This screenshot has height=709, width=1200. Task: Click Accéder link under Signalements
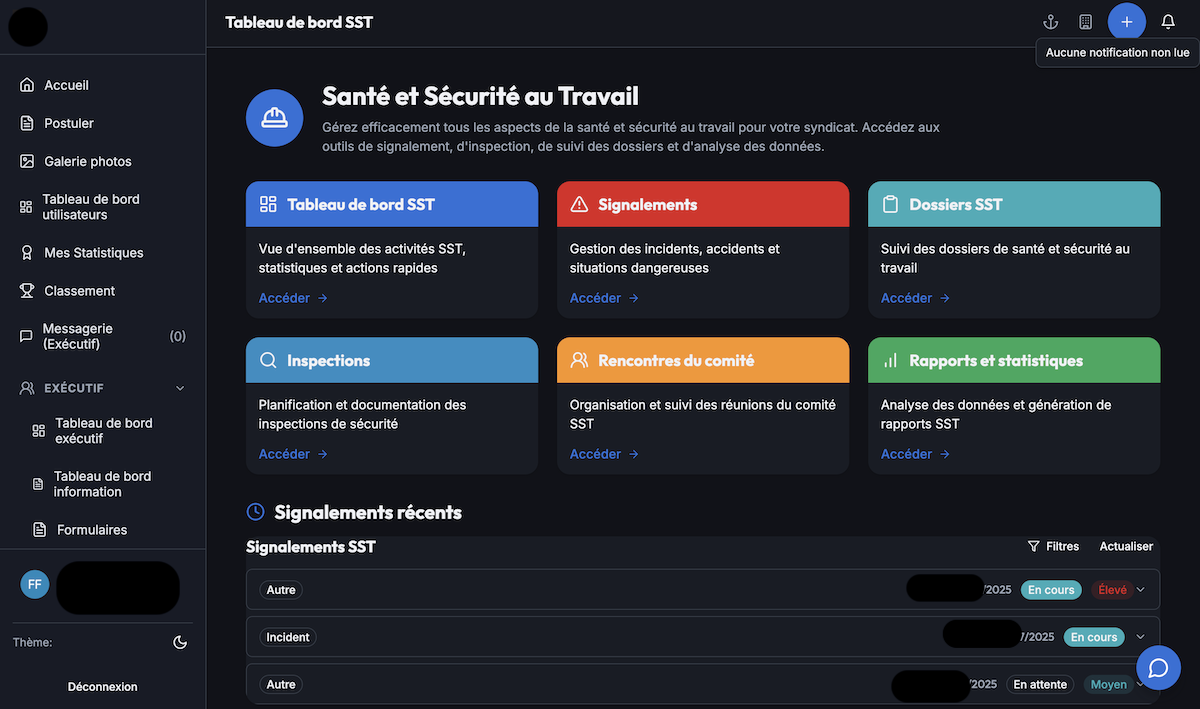[x=603, y=298]
